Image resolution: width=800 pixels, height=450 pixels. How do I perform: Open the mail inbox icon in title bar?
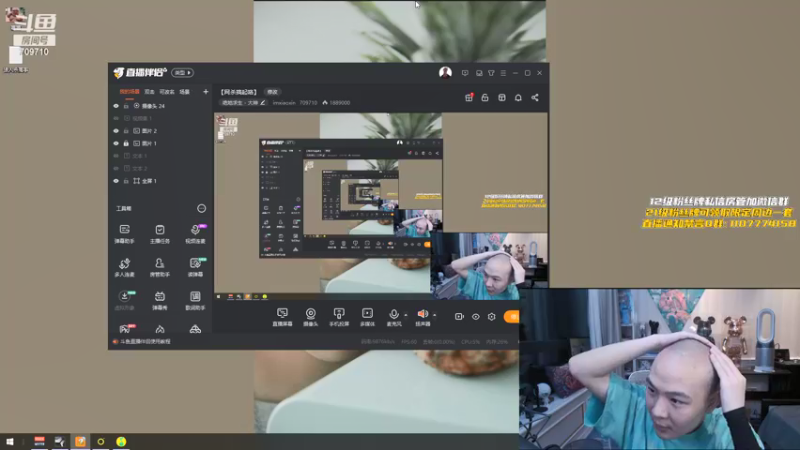(x=479, y=73)
